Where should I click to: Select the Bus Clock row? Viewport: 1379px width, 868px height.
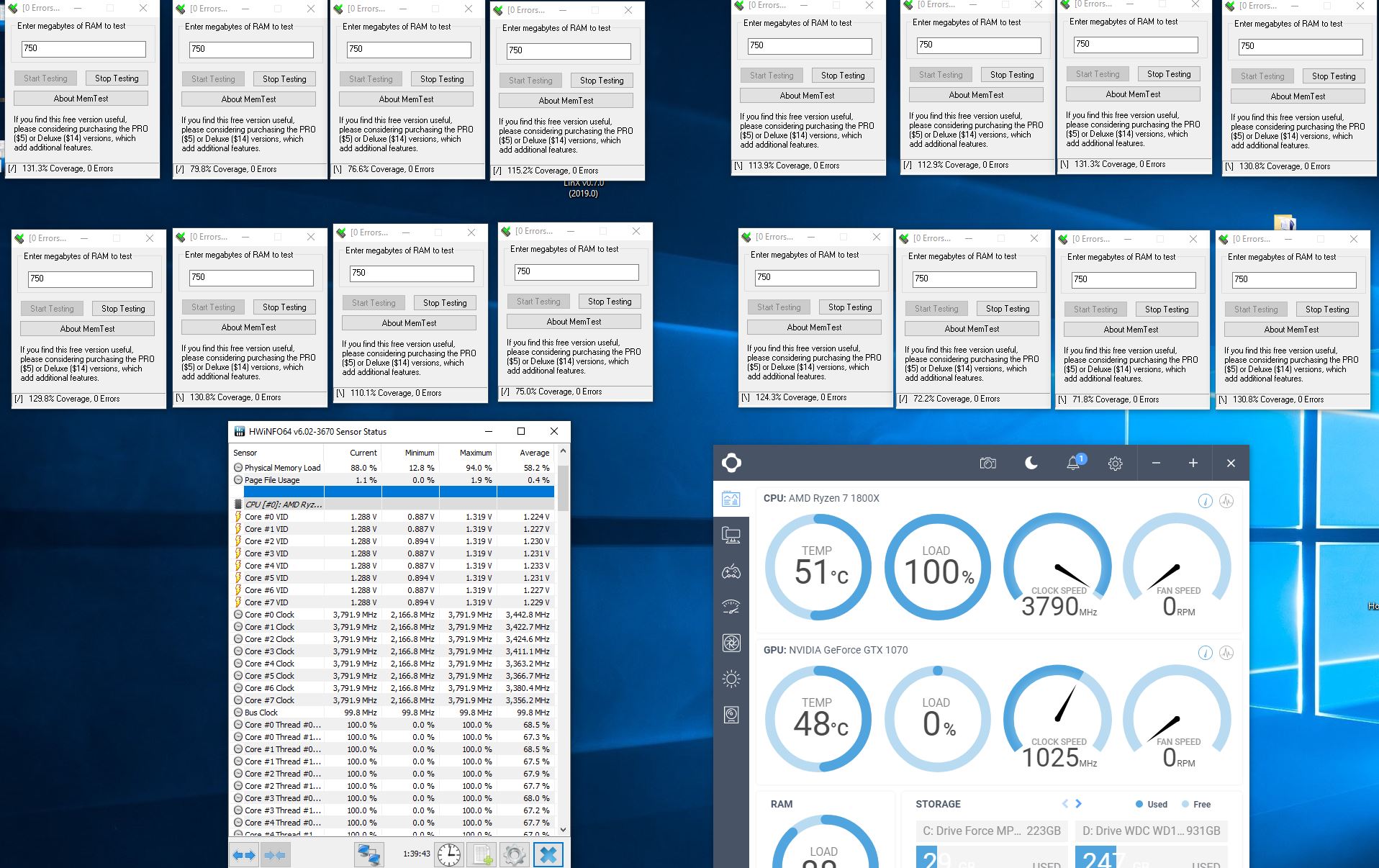(x=392, y=713)
